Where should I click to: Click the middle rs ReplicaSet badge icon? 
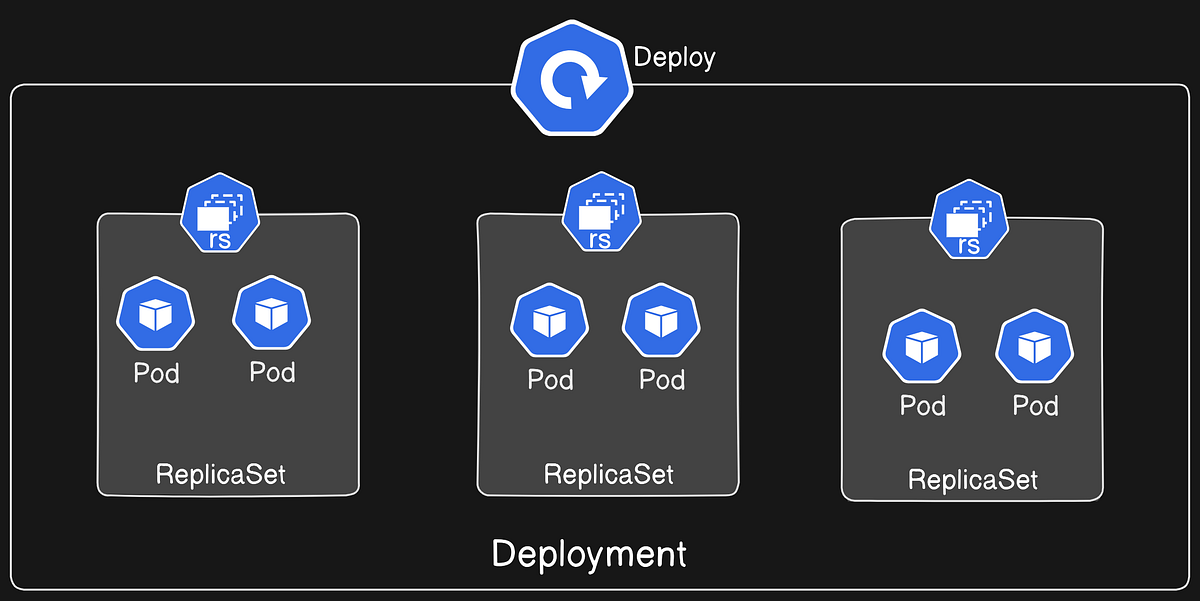tap(602, 213)
